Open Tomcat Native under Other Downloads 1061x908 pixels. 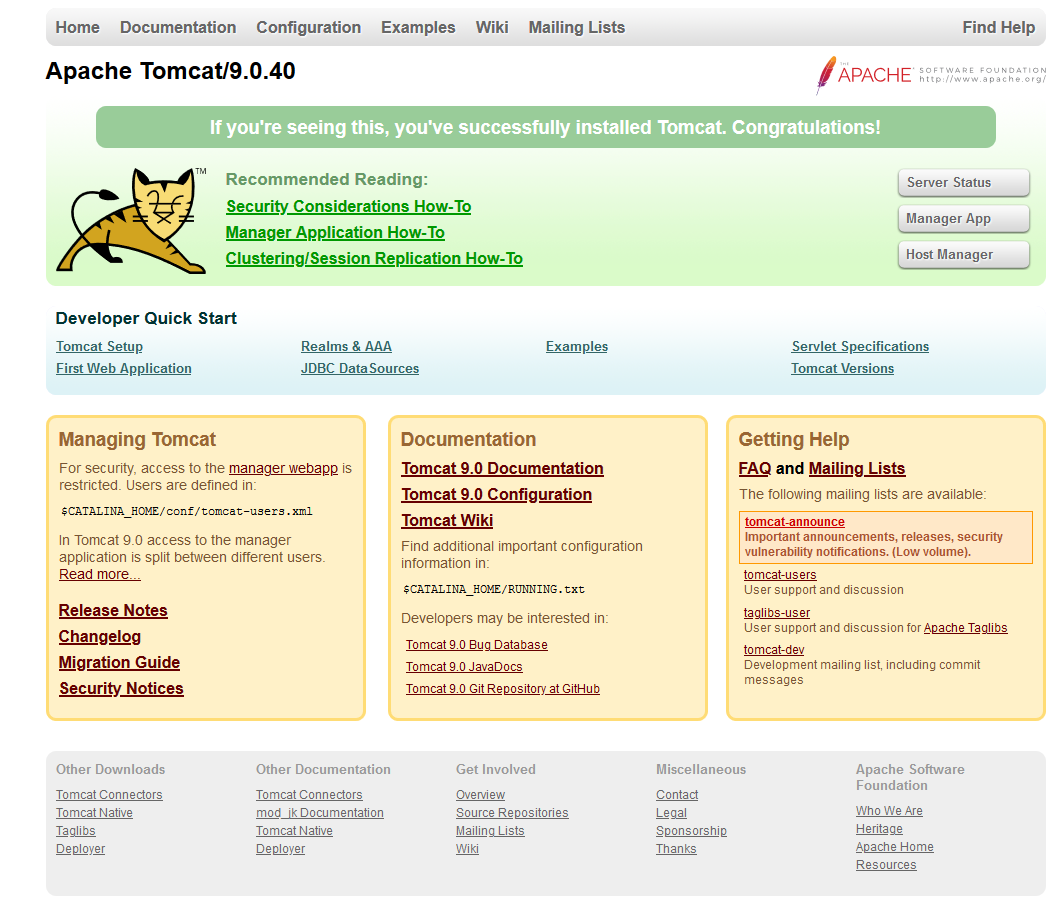(x=94, y=813)
